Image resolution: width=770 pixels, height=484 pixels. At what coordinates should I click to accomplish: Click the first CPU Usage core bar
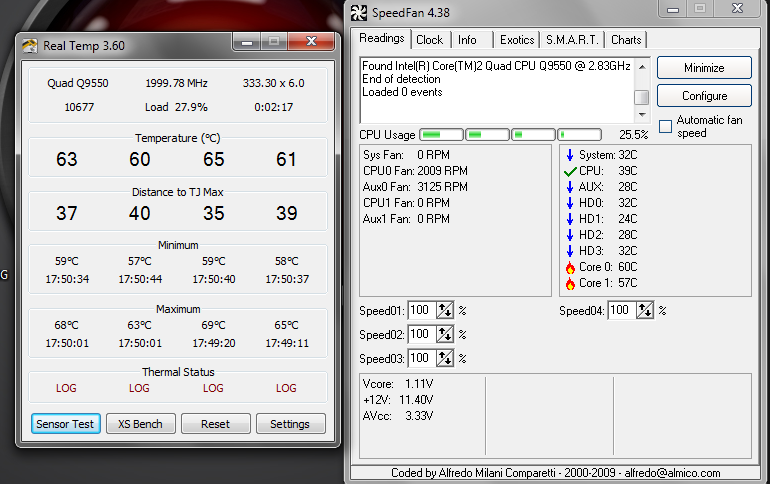click(x=441, y=134)
